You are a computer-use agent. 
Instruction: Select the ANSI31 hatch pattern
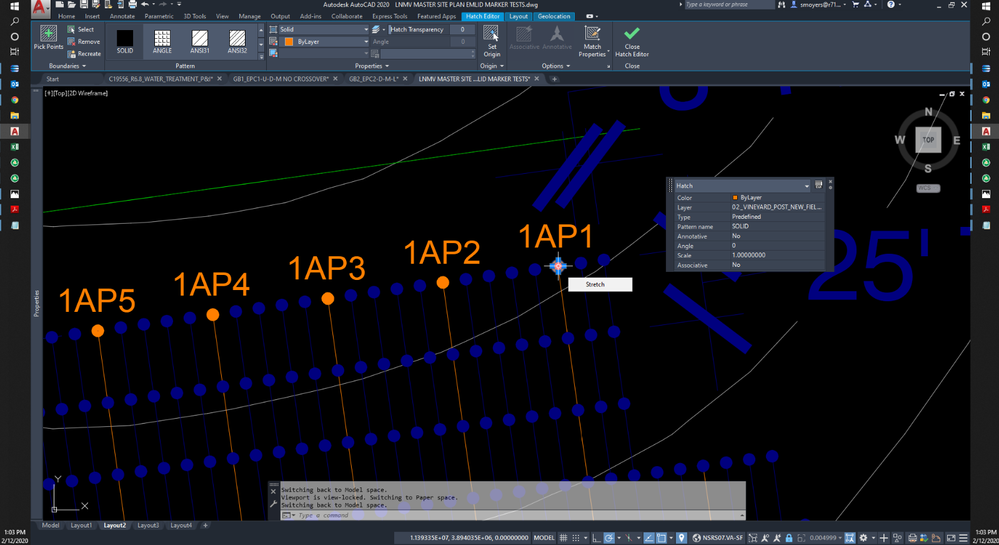pos(200,40)
